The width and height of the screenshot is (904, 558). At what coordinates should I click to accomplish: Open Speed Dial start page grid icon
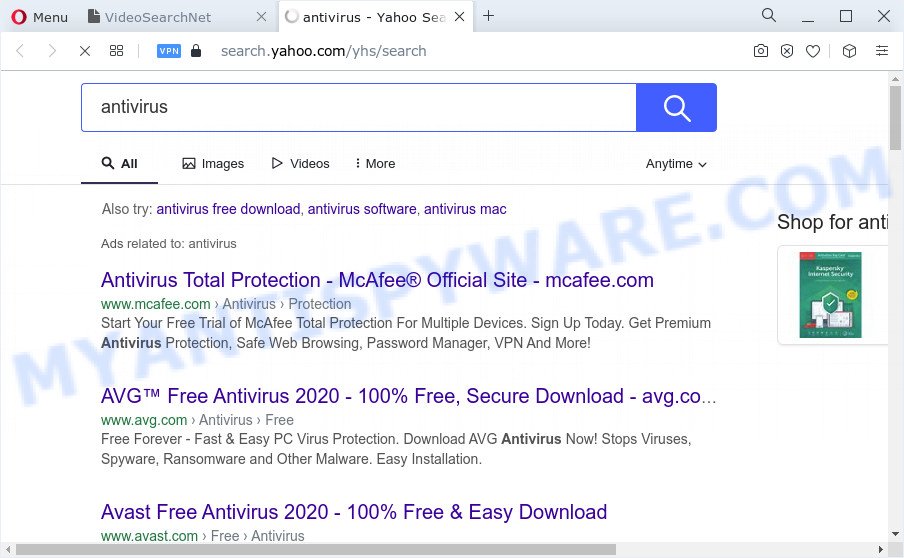click(x=116, y=51)
